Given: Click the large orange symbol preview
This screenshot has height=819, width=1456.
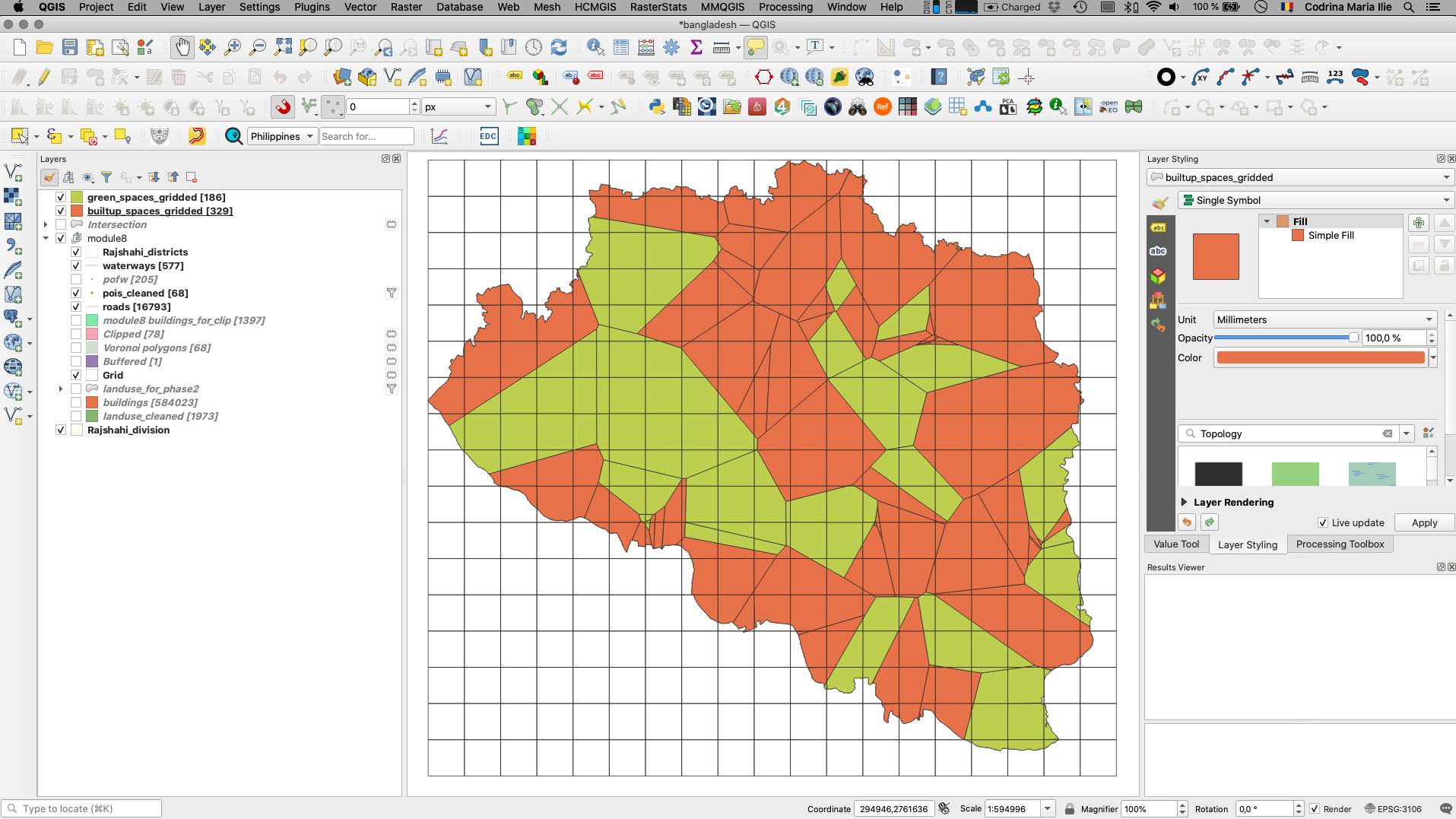Looking at the screenshot, I should pyautogui.click(x=1216, y=257).
